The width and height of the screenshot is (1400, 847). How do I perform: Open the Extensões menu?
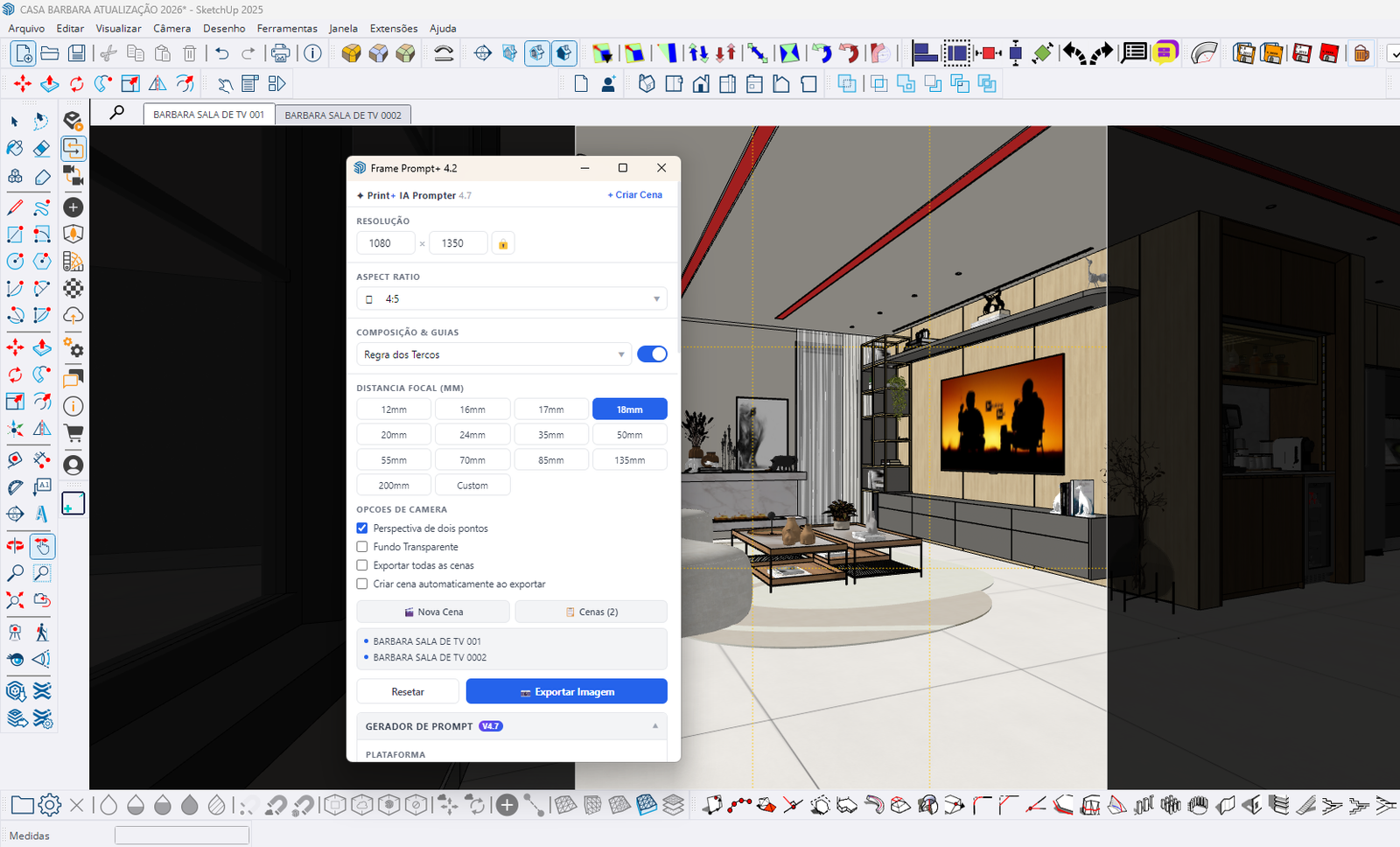point(394,28)
